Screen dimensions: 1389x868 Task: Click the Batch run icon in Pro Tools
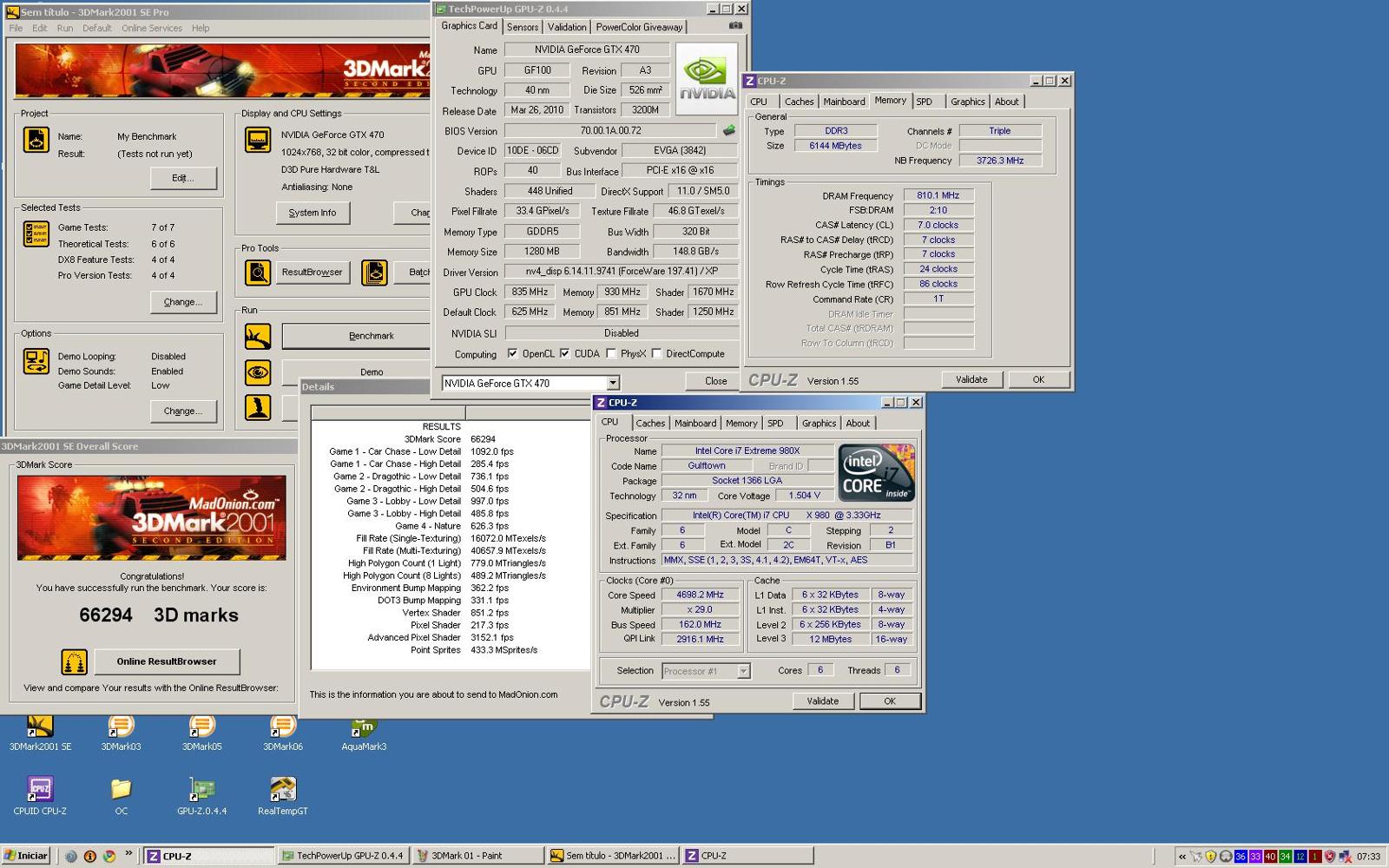pyautogui.click(x=374, y=273)
